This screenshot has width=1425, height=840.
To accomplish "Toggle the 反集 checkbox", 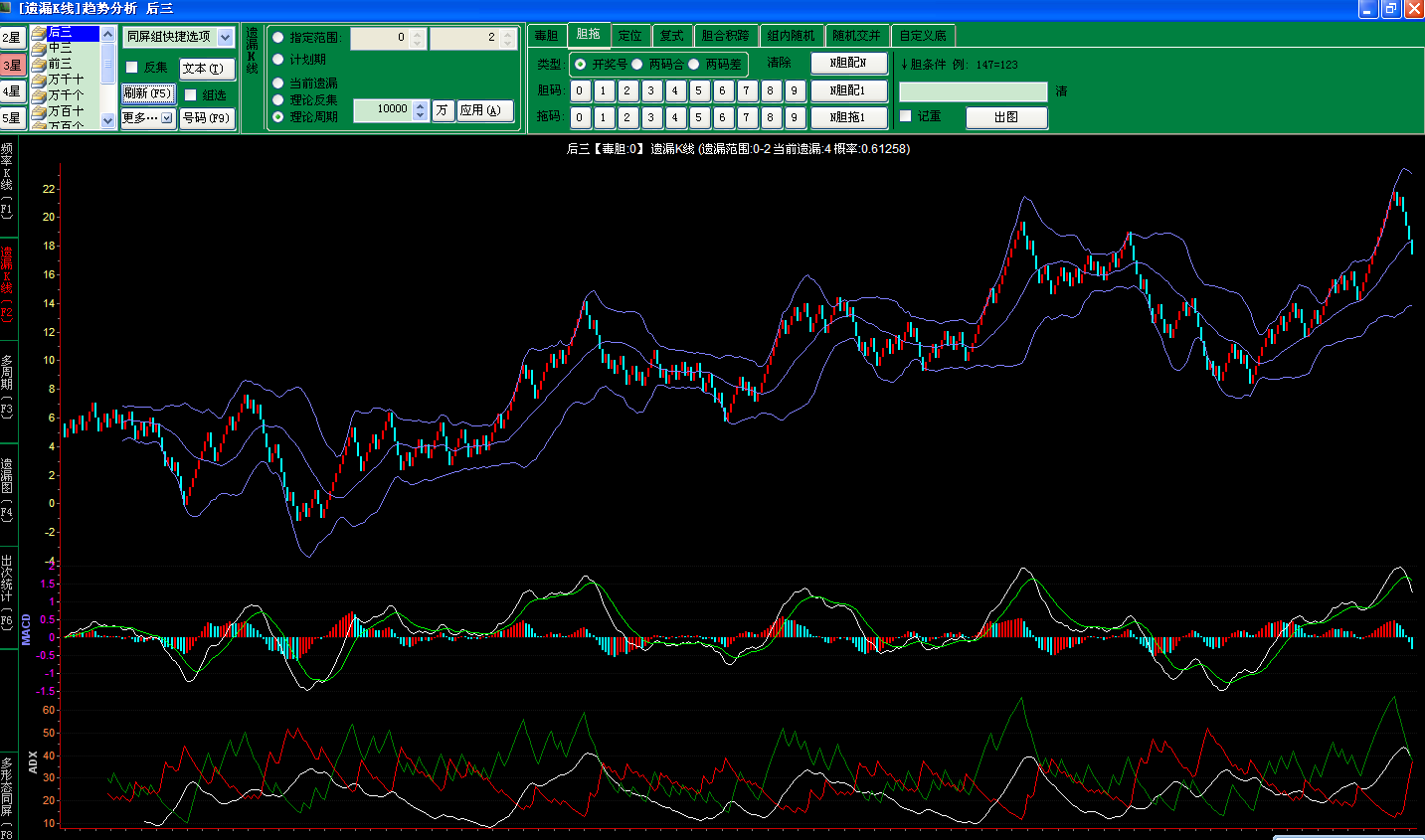I will tap(132, 68).
